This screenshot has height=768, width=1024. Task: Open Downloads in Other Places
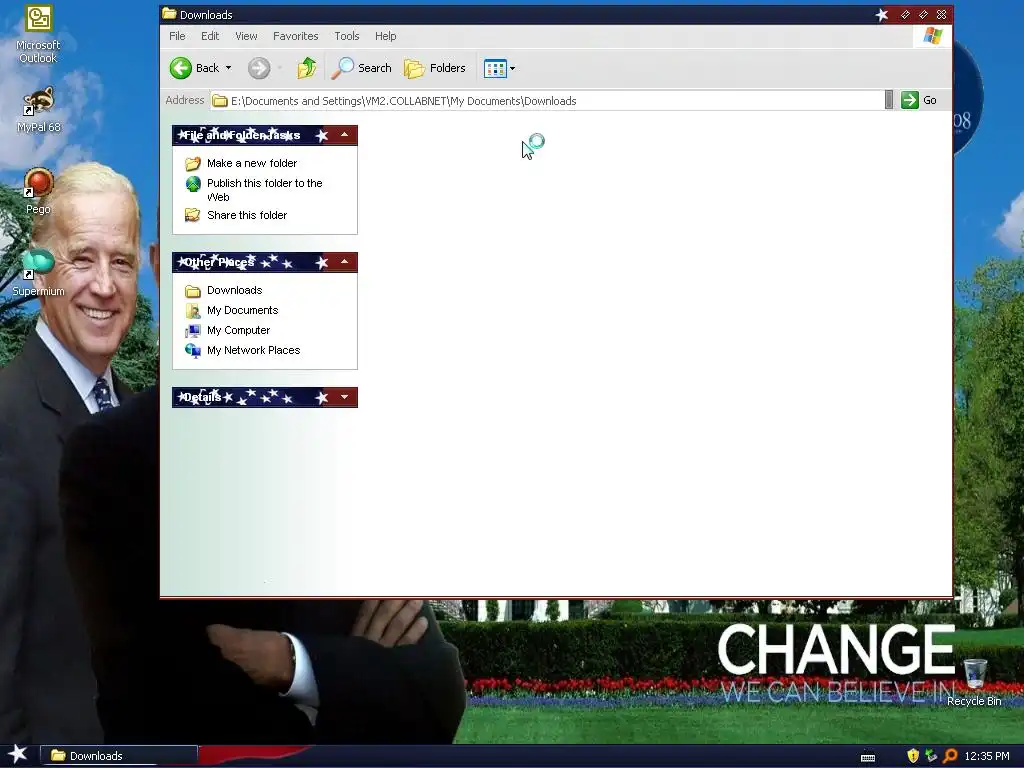(234, 290)
